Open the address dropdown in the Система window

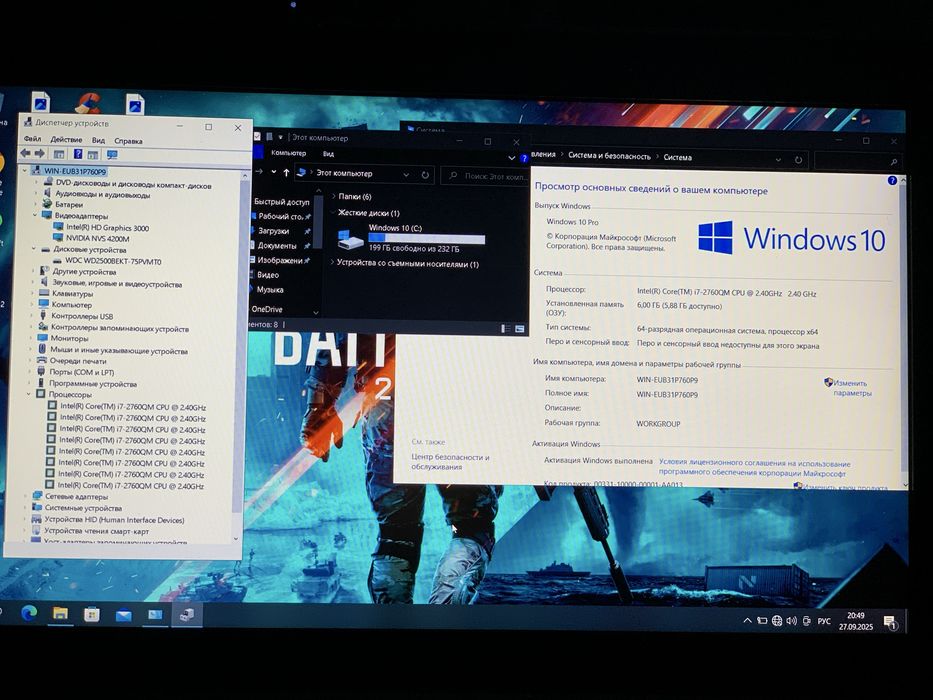pos(778,160)
